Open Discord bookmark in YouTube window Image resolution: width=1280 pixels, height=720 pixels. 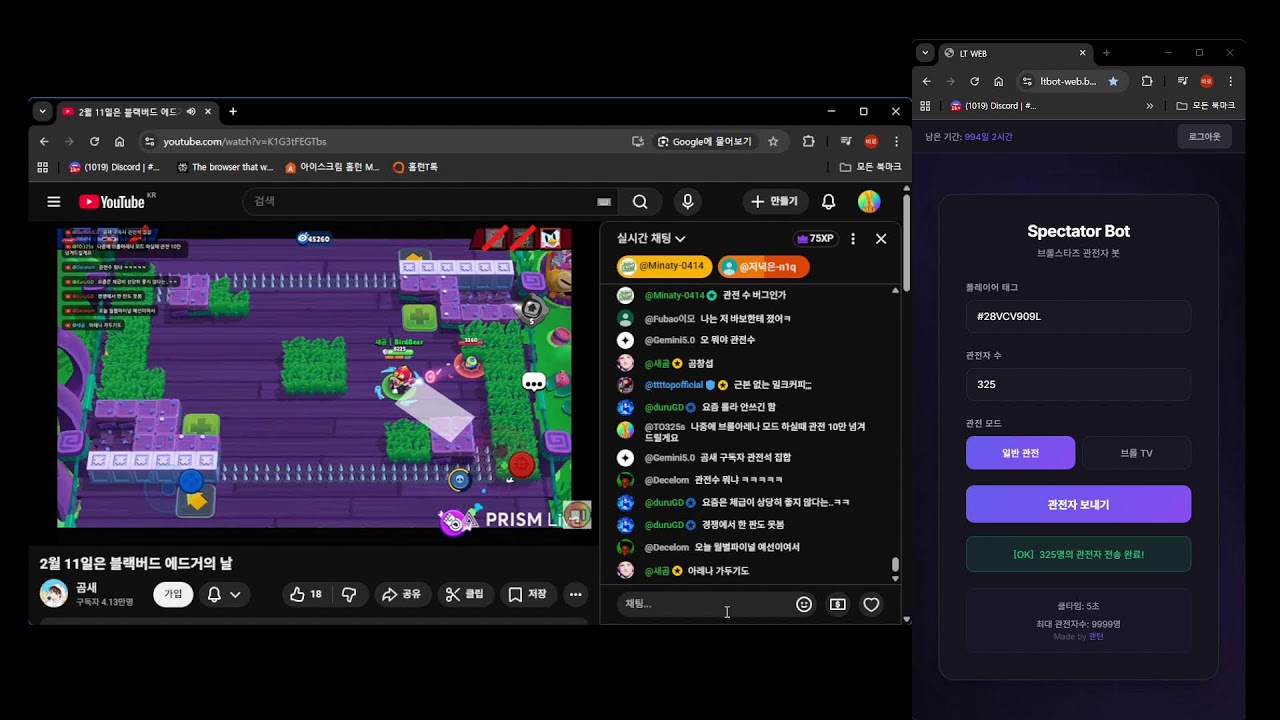[114, 167]
